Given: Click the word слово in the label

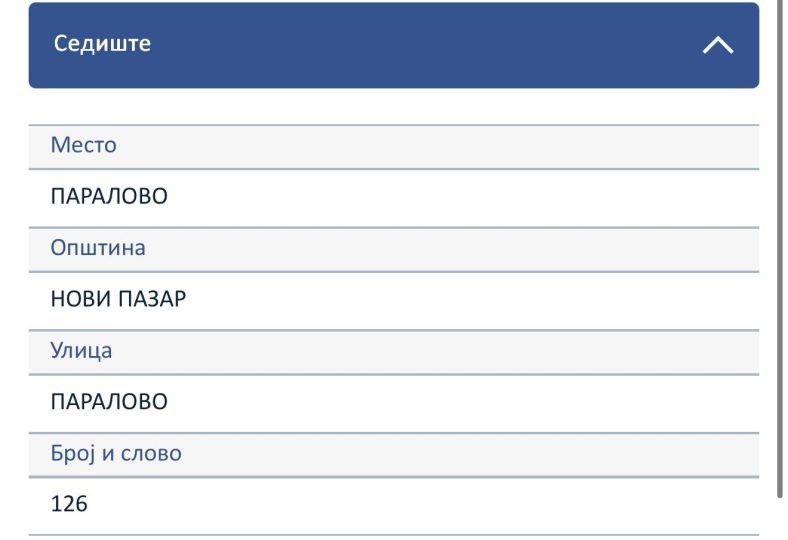Looking at the screenshot, I should (x=151, y=454).
